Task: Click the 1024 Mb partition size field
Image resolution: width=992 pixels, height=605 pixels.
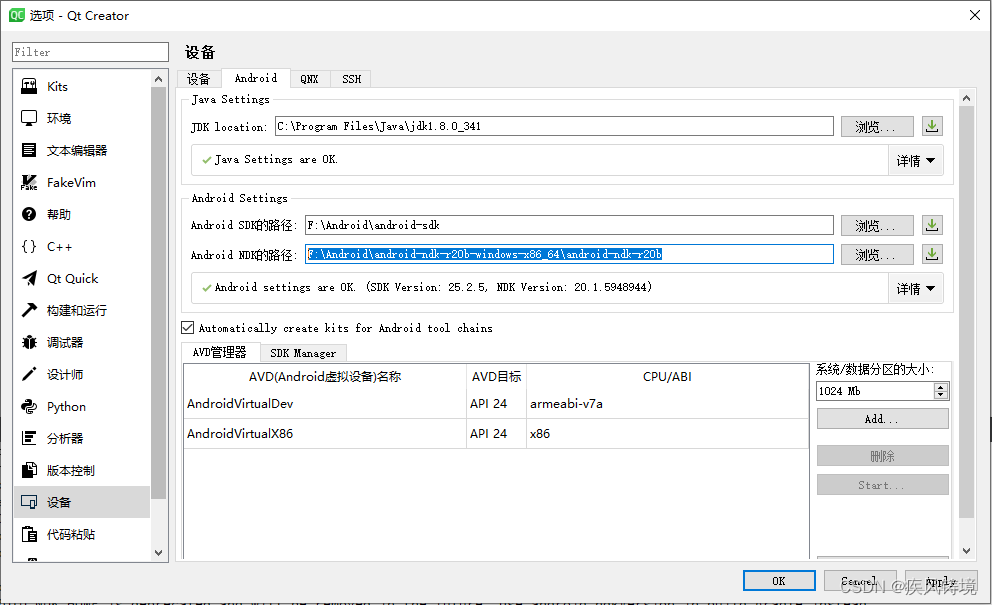Action: point(876,391)
